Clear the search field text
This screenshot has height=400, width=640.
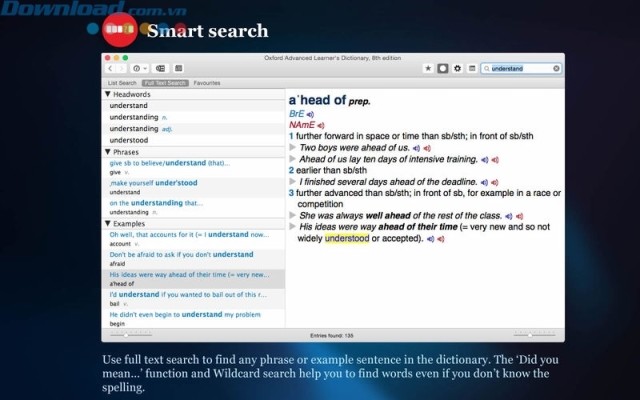point(557,69)
